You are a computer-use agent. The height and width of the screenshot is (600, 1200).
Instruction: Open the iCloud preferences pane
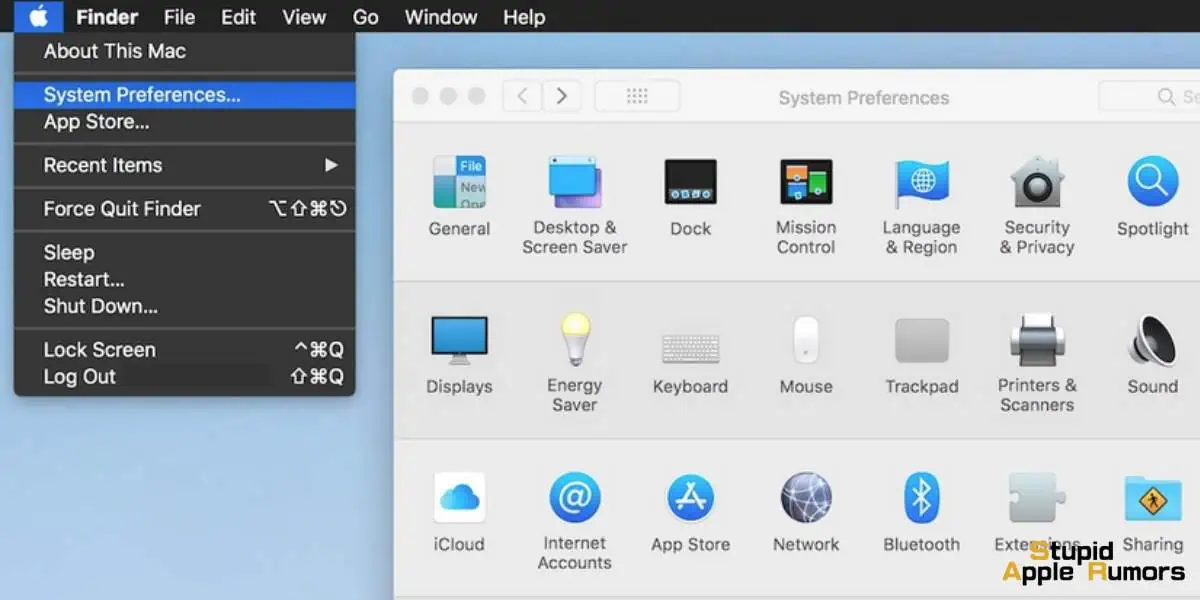click(x=459, y=513)
